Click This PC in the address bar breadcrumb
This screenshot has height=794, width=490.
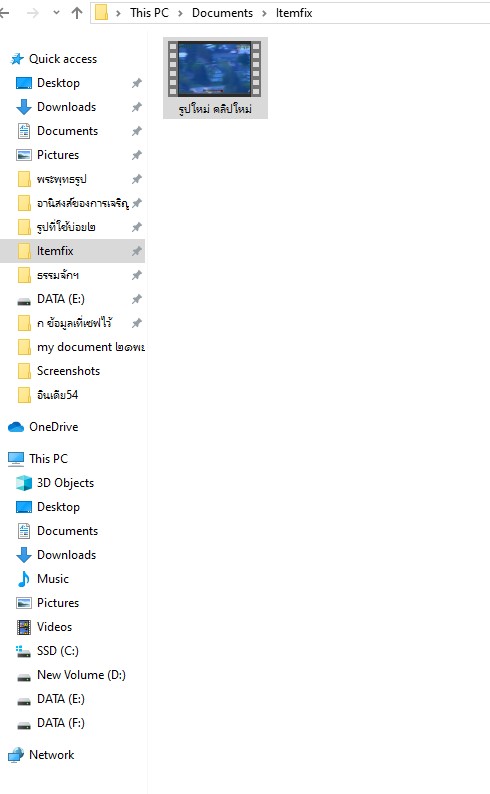(149, 13)
